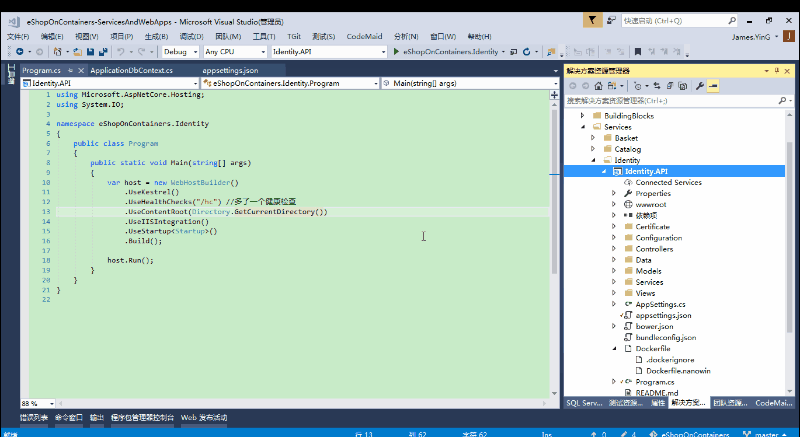800x437 pixels.
Task: Click the James.YinG account name
Action: pos(751,37)
